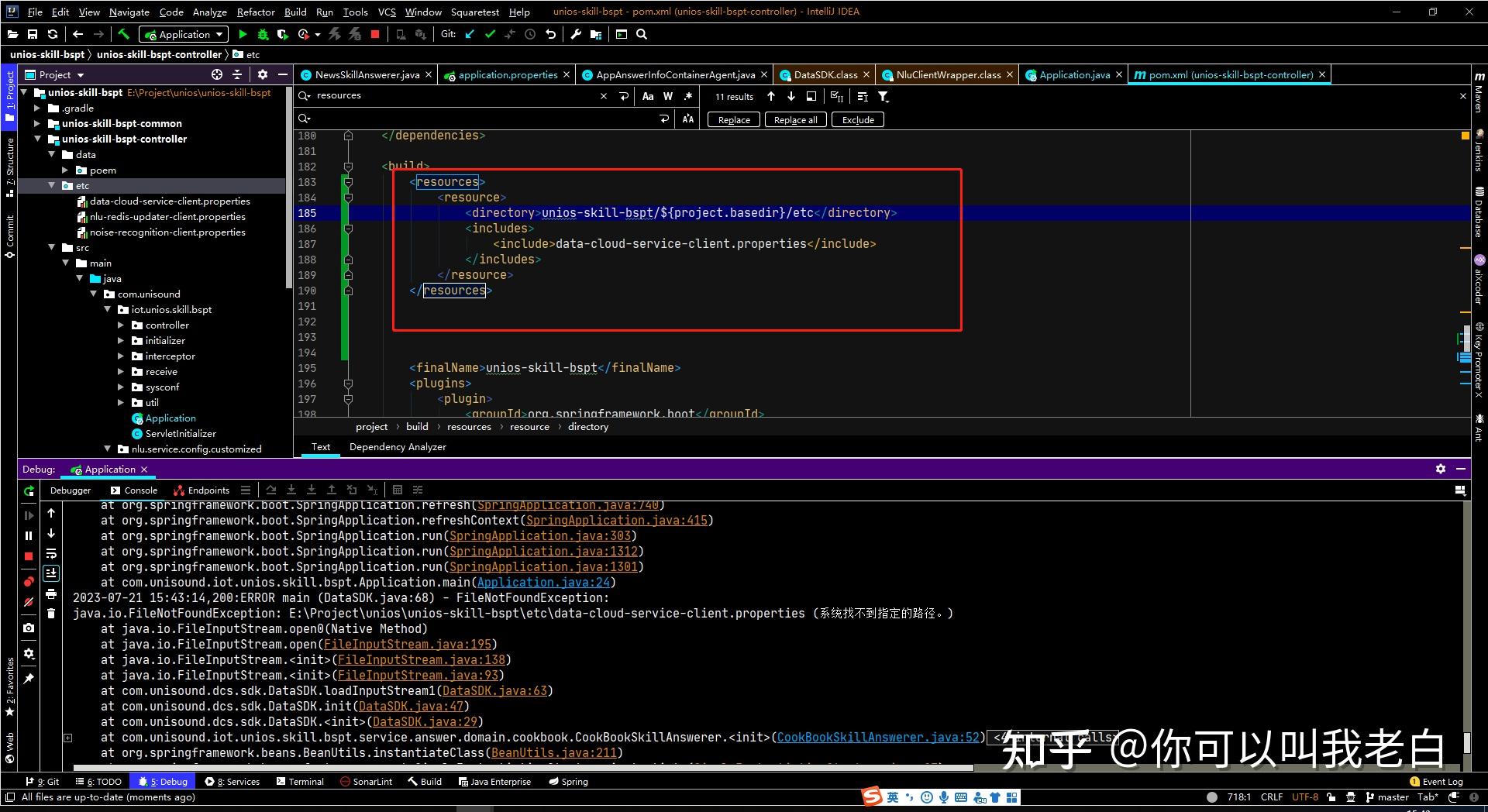The width and height of the screenshot is (1488, 812).
Task: Toggle Match Case in the search bar
Action: (648, 96)
